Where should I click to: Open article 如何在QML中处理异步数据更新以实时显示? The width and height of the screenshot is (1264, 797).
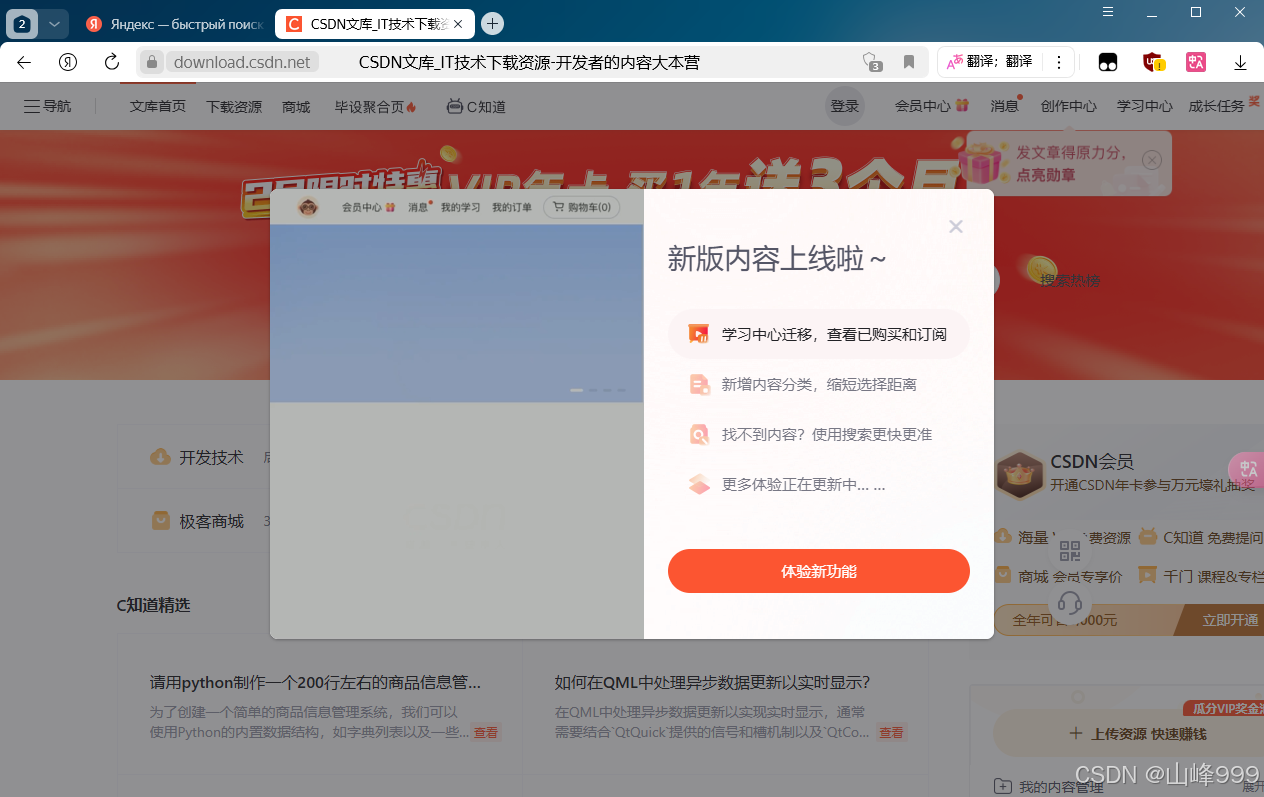pos(712,682)
